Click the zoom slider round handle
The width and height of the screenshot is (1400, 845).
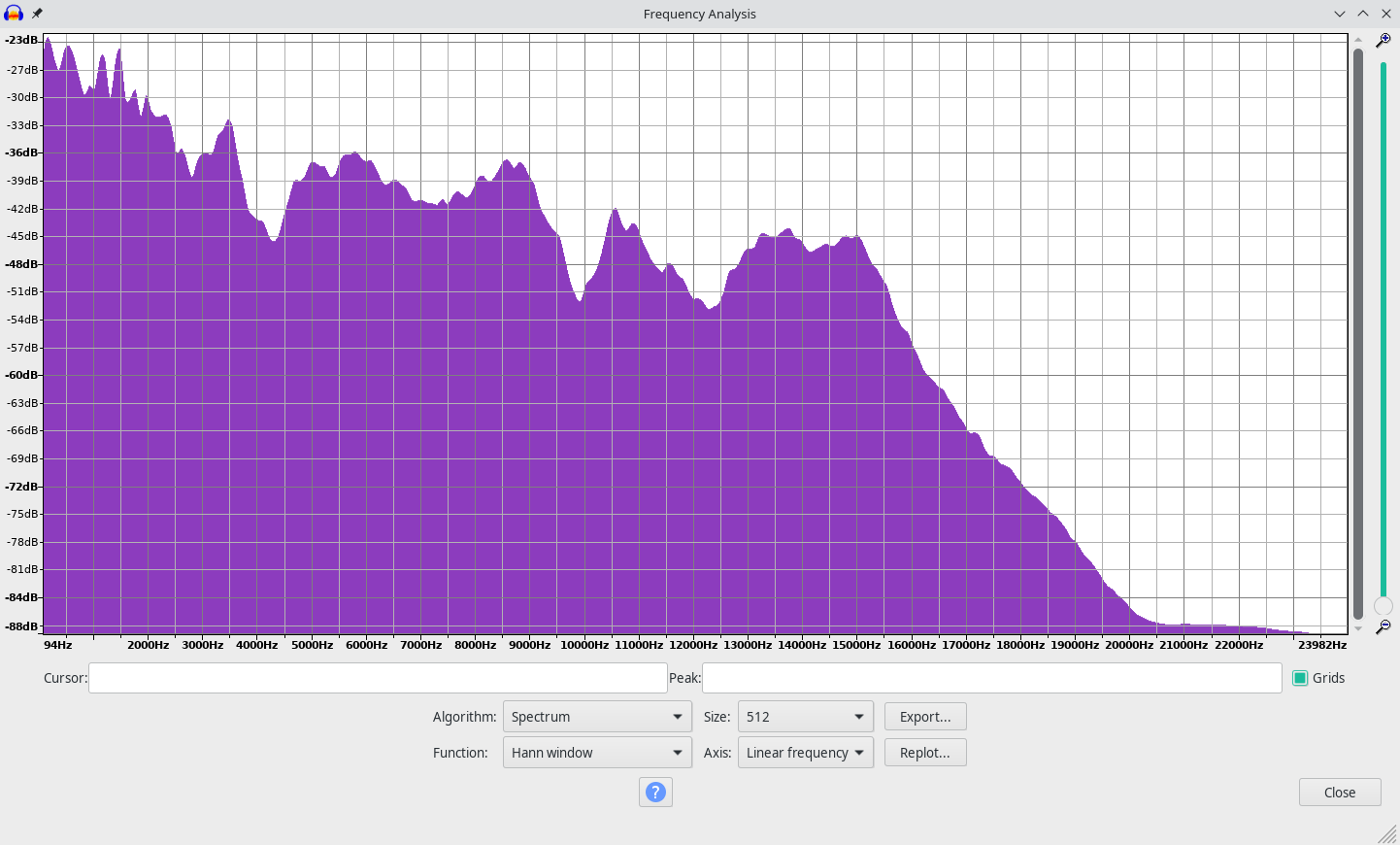[x=1383, y=606]
